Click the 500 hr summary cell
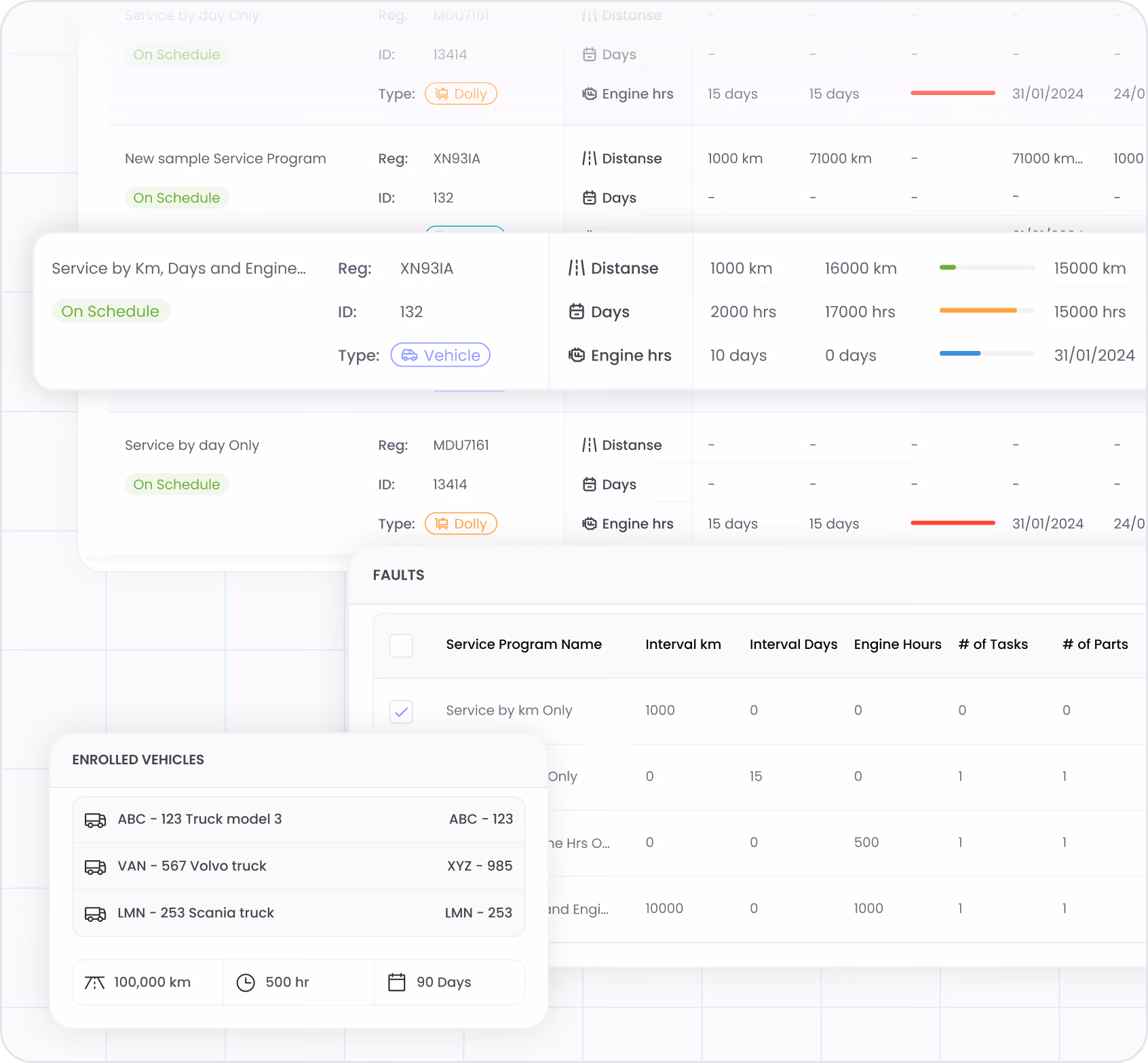This screenshot has height=1063, width=1148. (299, 982)
